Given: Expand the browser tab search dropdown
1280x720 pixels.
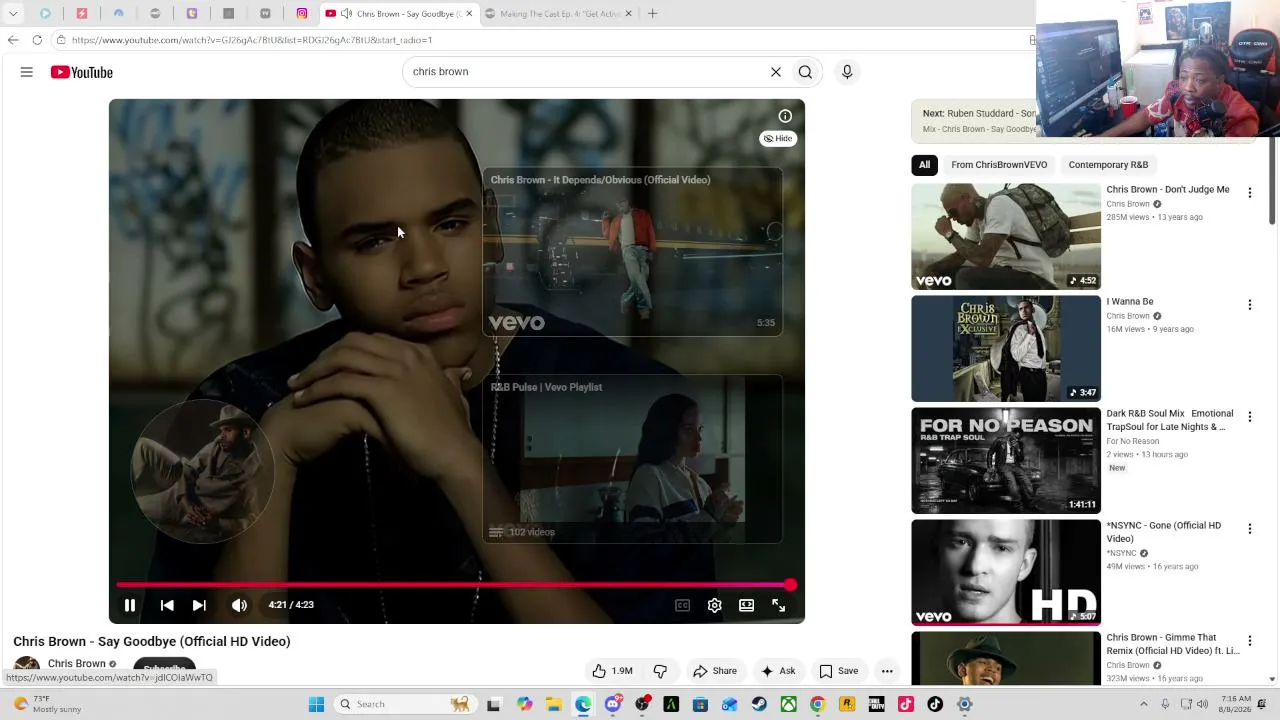Looking at the screenshot, I should coord(13,14).
